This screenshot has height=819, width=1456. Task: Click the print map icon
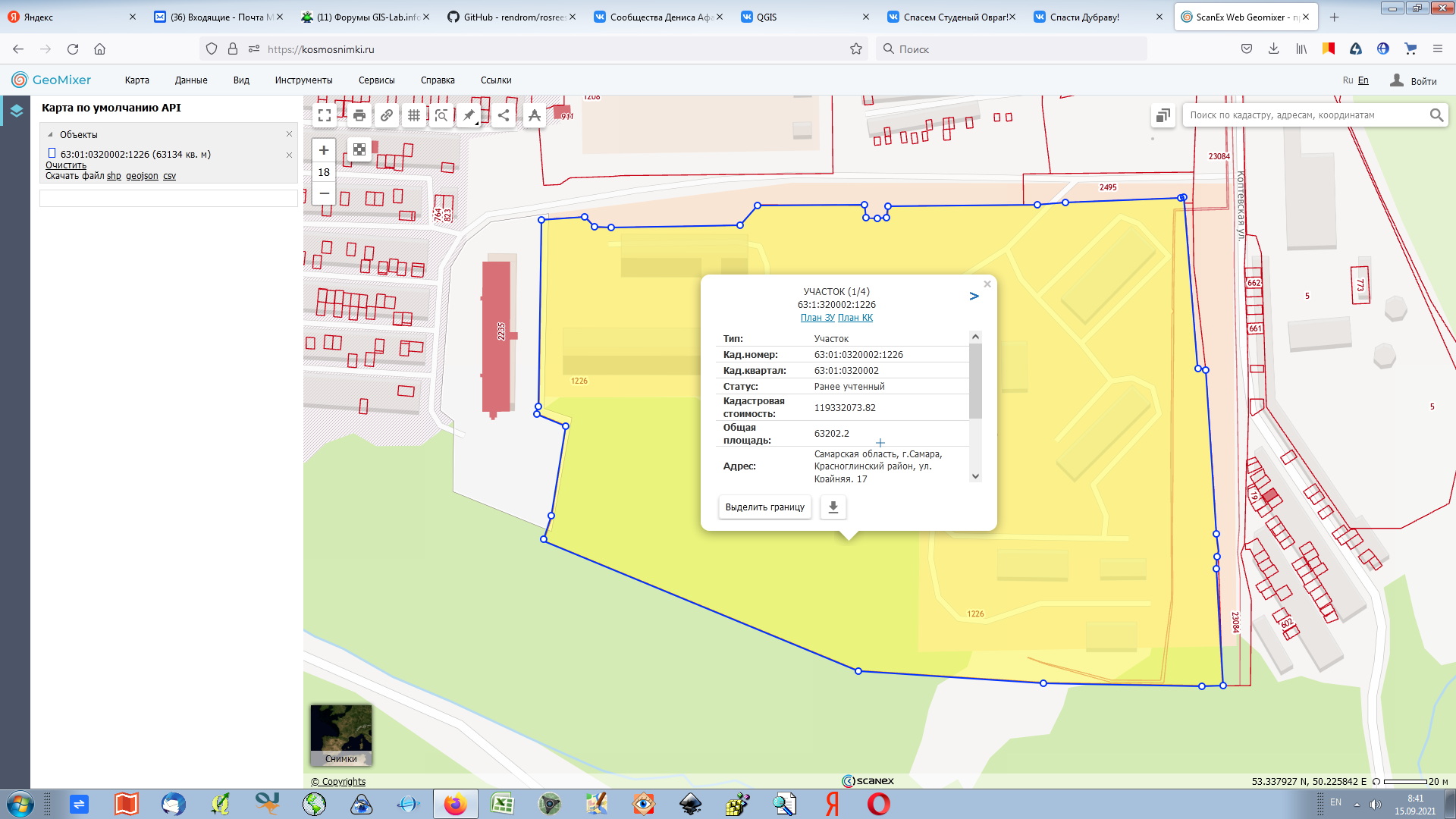point(359,115)
